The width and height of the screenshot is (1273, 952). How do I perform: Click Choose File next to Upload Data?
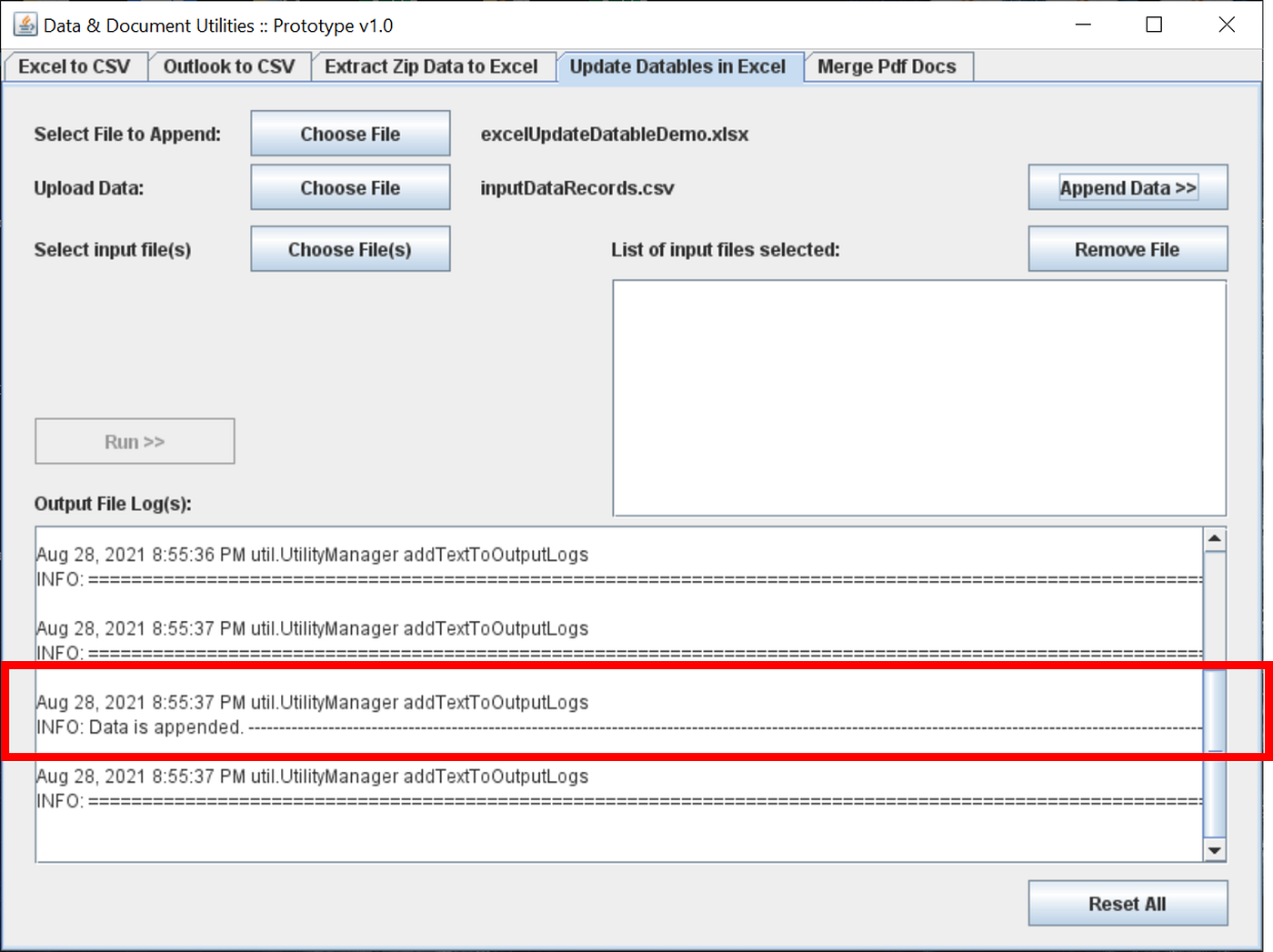click(350, 187)
